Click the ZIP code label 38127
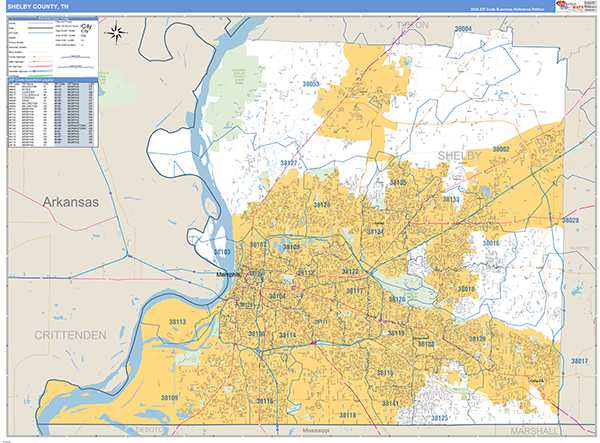 pos(289,163)
